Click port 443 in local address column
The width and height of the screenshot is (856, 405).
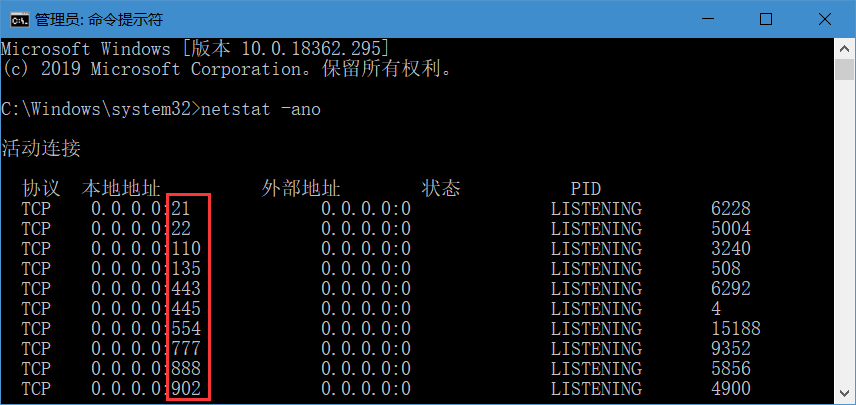coord(185,289)
